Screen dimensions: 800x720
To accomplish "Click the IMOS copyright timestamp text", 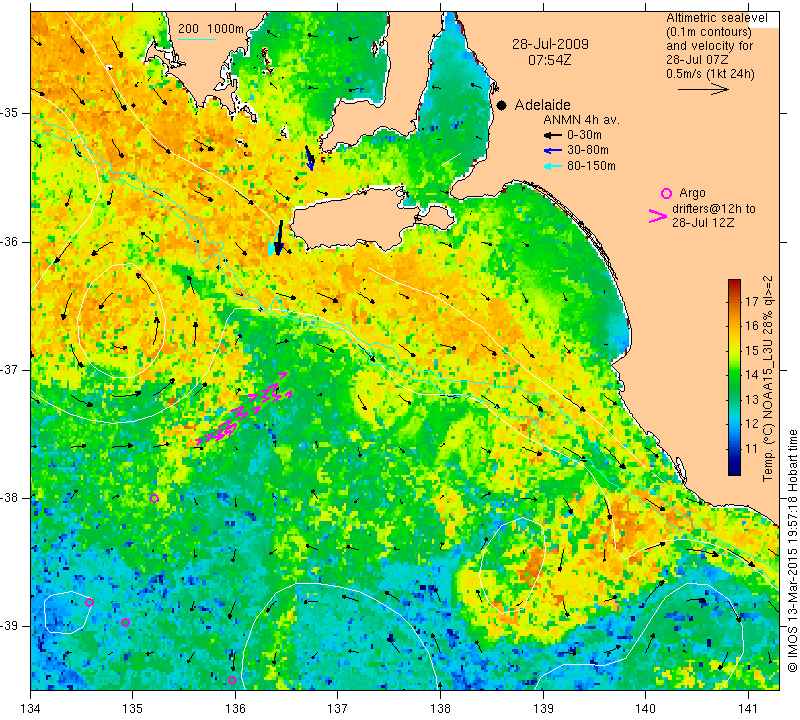I will pos(792,551).
